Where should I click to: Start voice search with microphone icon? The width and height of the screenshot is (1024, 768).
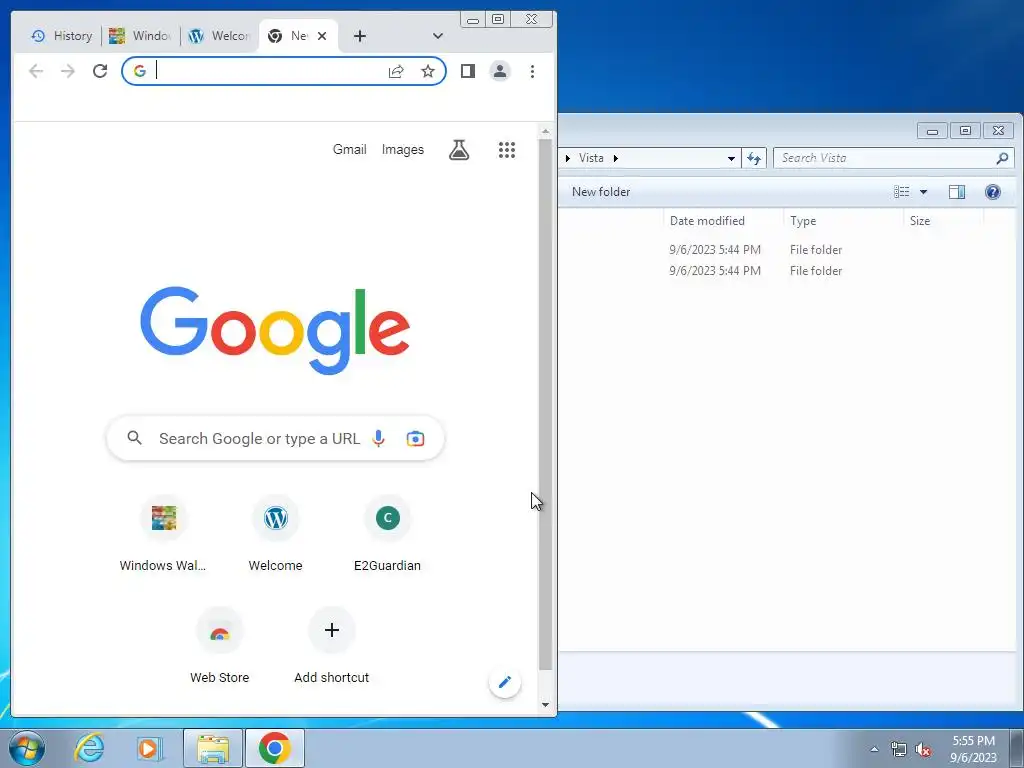[378, 438]
